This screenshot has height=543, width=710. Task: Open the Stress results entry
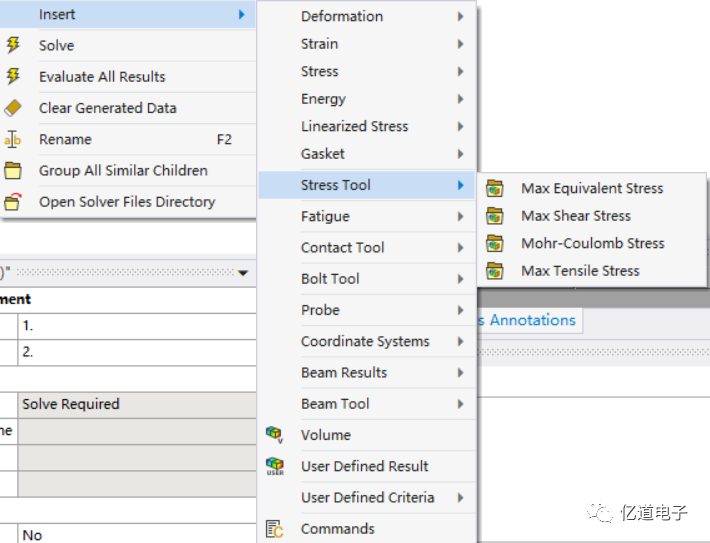point(367,72)
